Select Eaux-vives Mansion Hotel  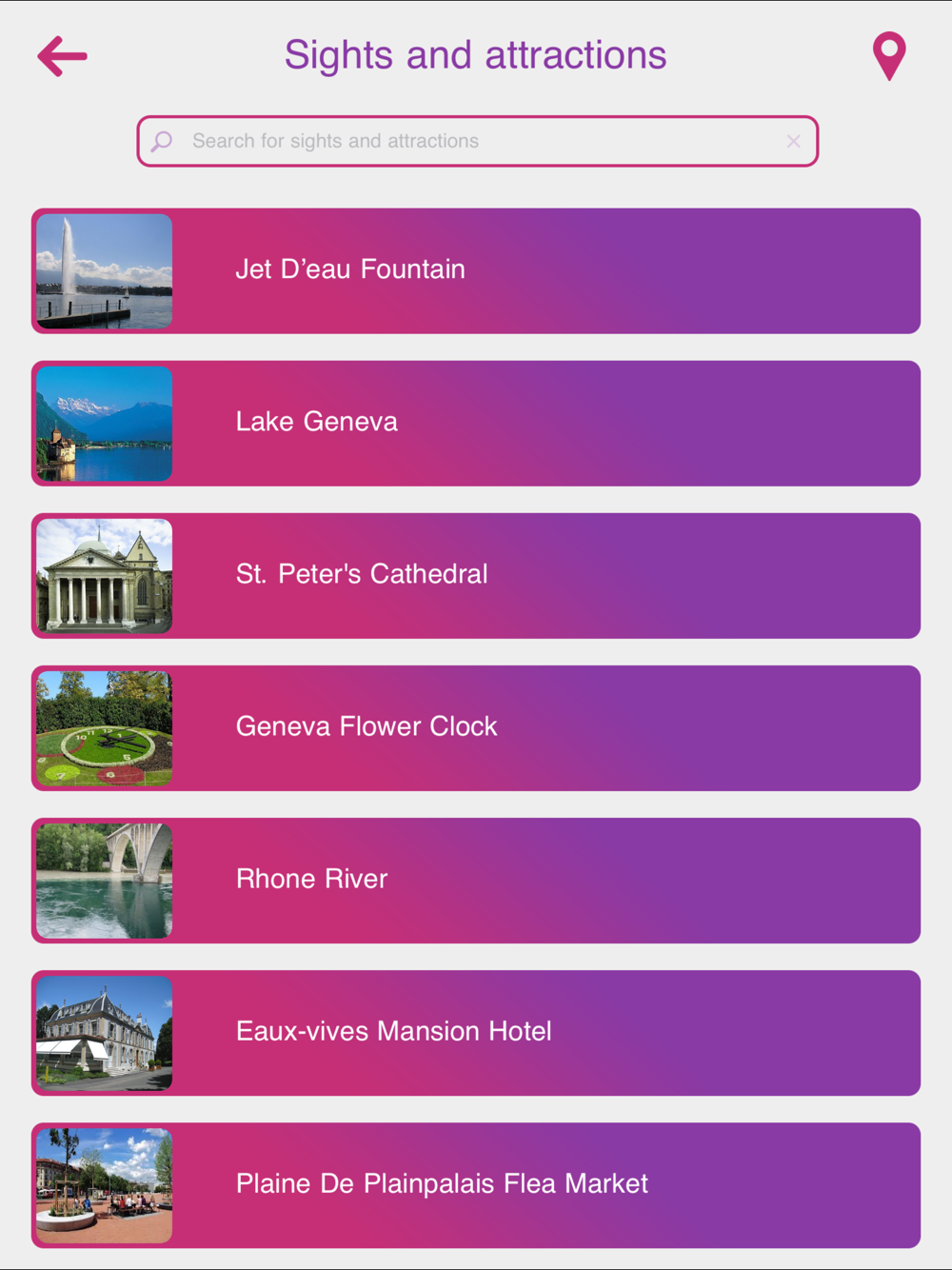[476, 1033]
